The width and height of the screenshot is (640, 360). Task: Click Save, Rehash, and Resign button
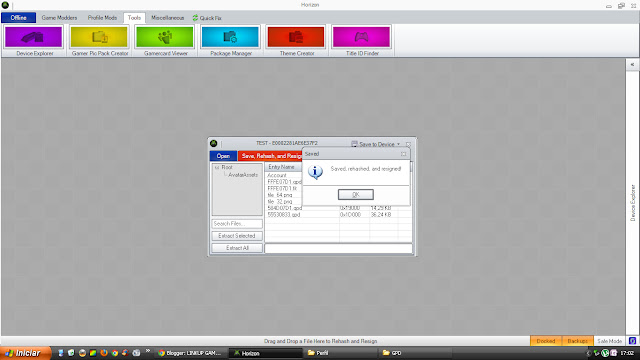click(270, 156)
